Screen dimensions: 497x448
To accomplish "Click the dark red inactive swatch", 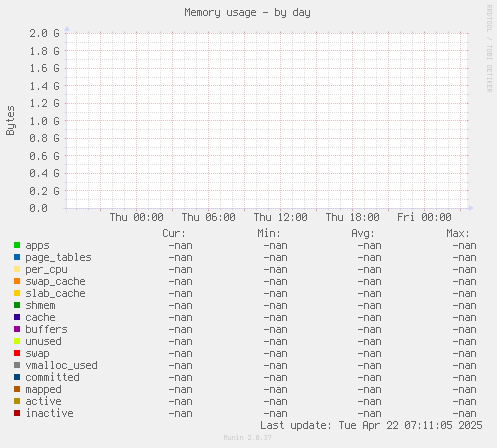I will click(17, 413).
